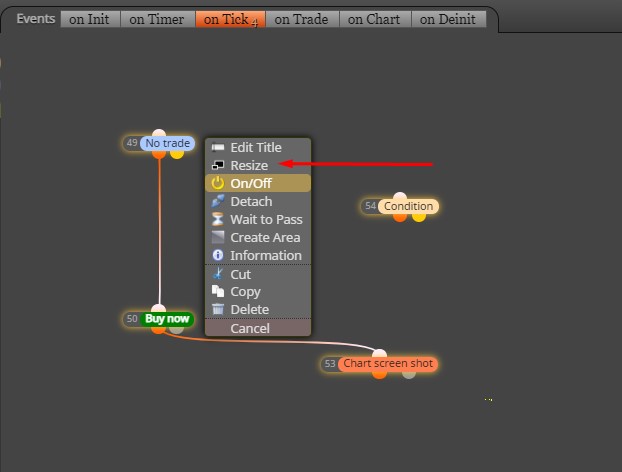Click block number 50 label

[132, 319]
